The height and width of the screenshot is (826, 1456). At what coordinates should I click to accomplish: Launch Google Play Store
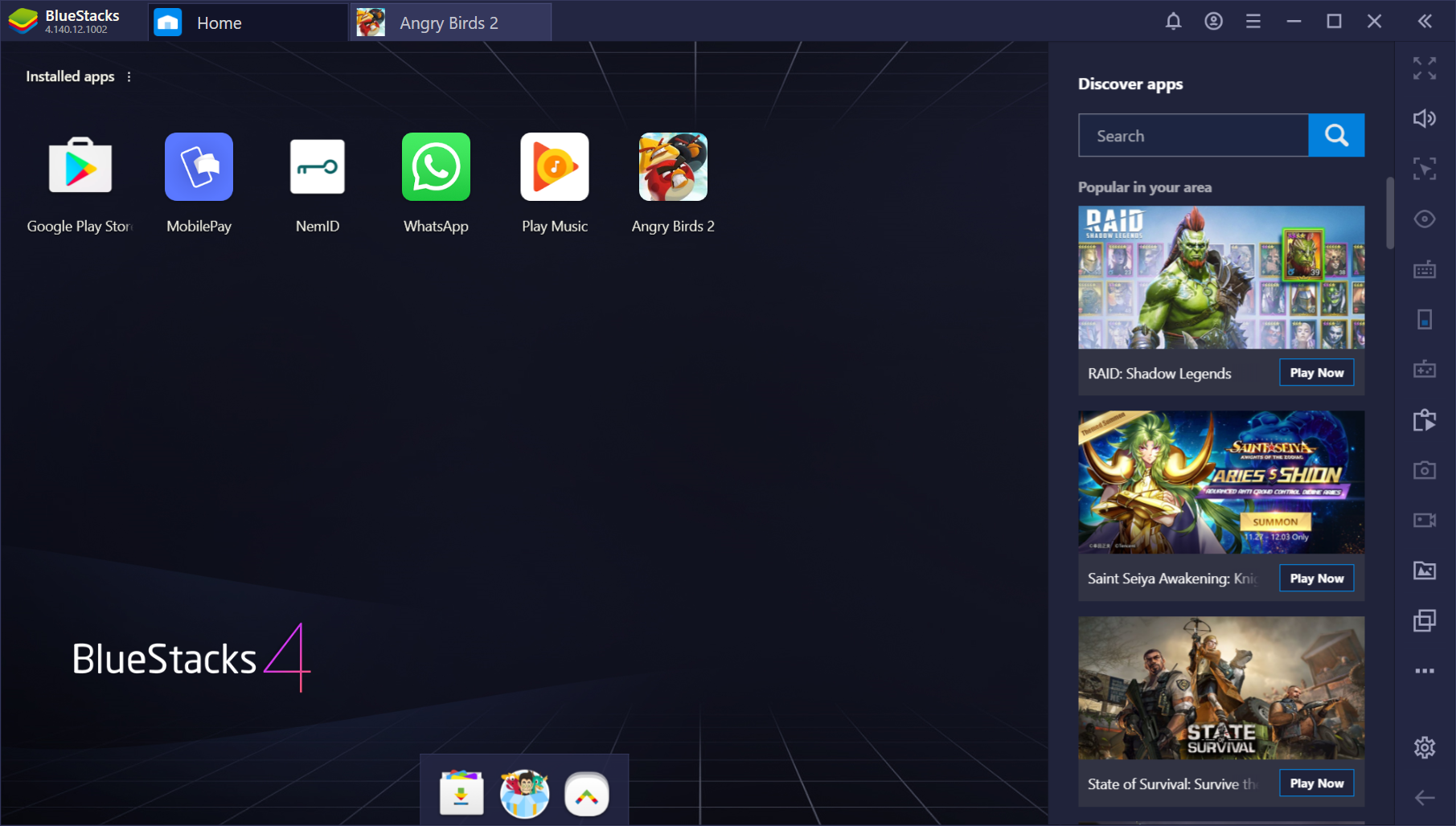tap(80, 167)
